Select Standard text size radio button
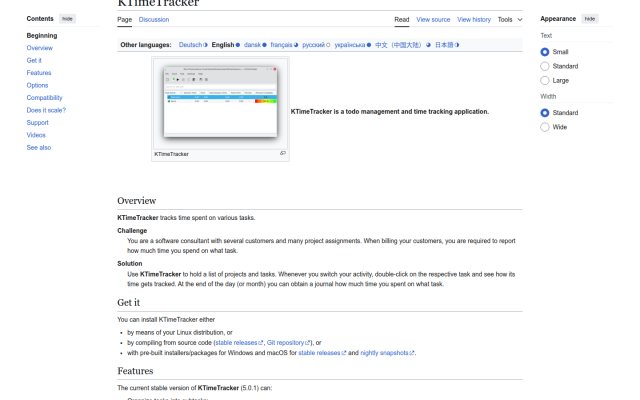 [544, 66]
